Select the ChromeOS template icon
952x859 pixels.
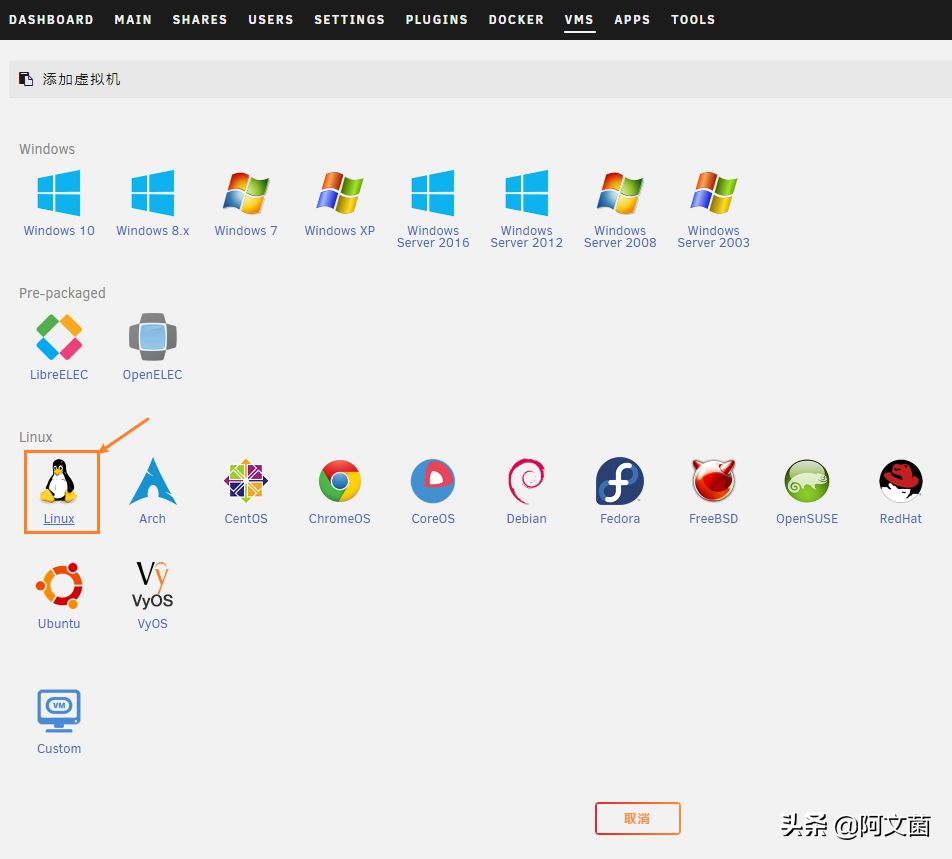(x=339, y=481)
